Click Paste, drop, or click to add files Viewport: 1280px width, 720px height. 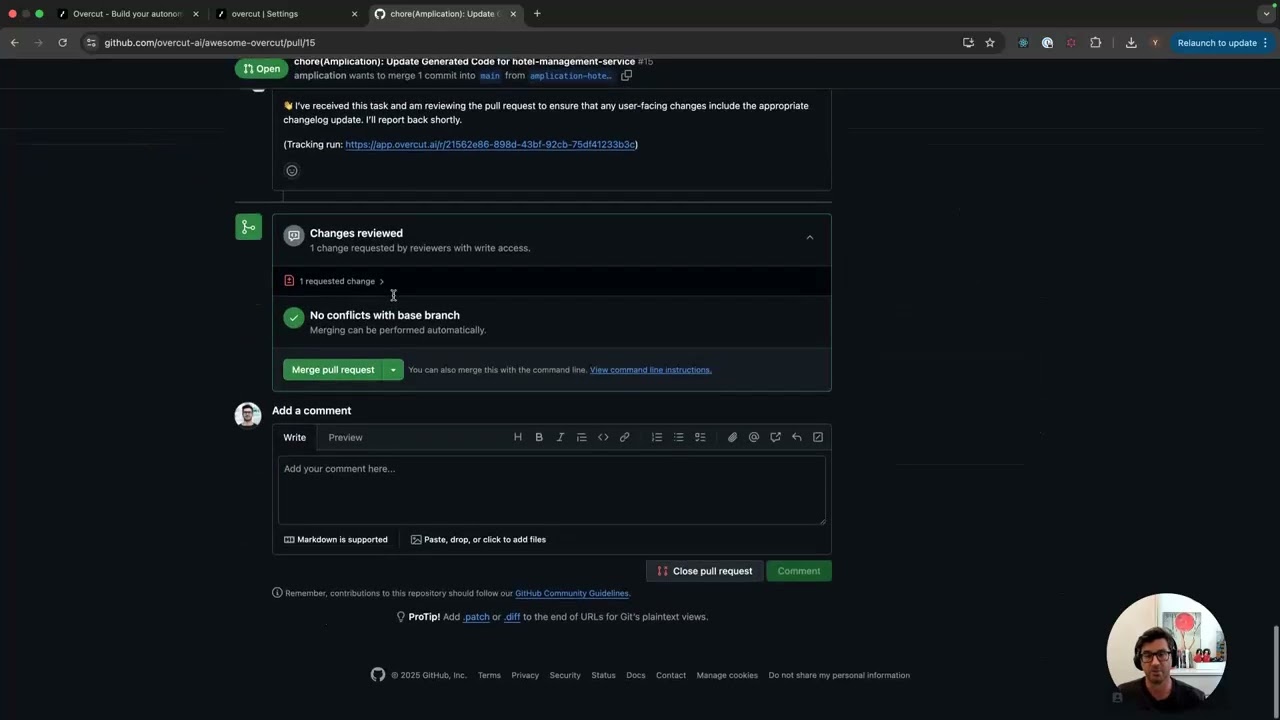tap(478, 540)
